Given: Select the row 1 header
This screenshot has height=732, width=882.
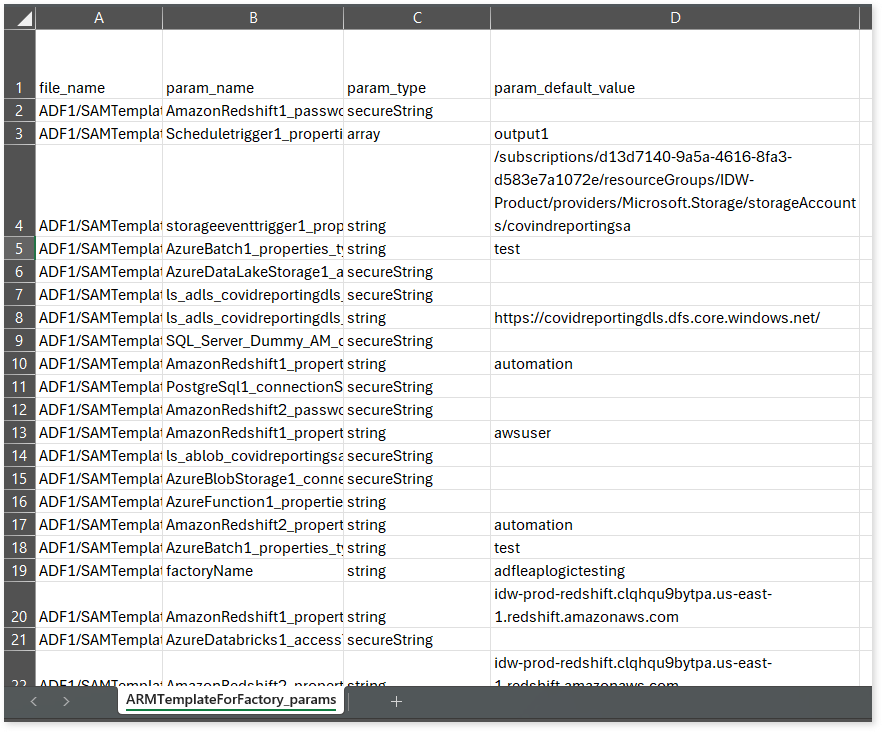Looking at the screenshot, I should pyautogui.click(x=19, y=87).
